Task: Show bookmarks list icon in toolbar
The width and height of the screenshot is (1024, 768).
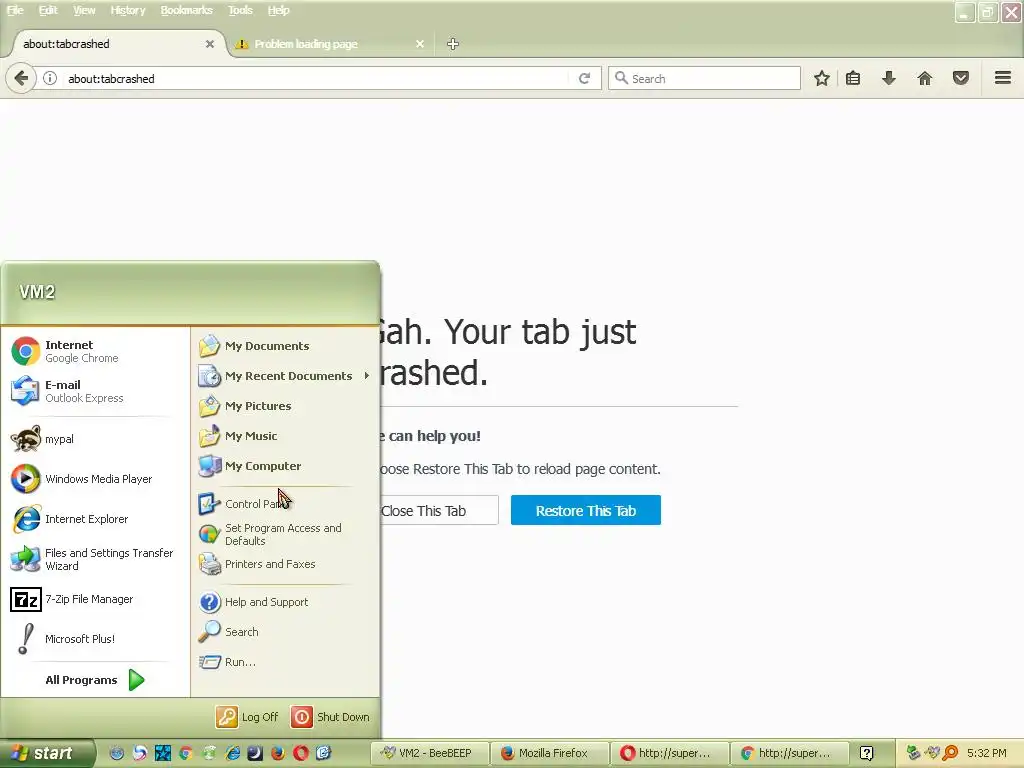Action: click(x=853, y=78)
